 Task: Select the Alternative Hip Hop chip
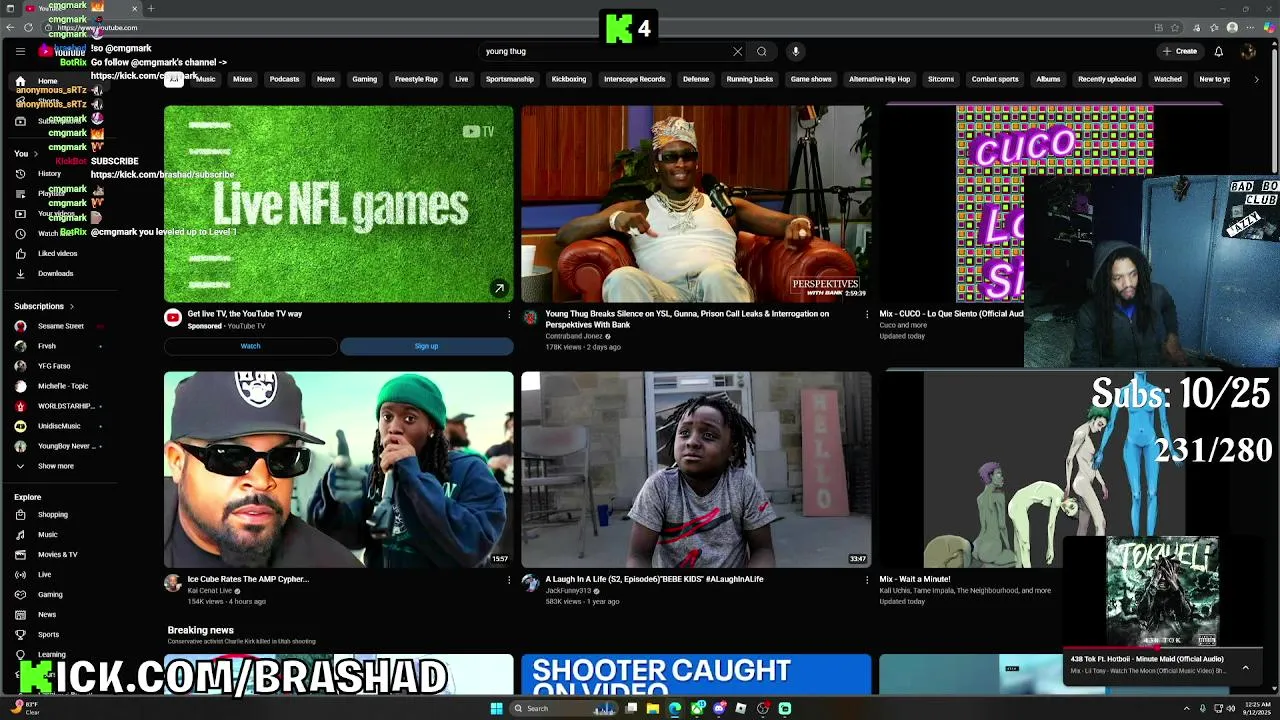[x=879, y=79]
